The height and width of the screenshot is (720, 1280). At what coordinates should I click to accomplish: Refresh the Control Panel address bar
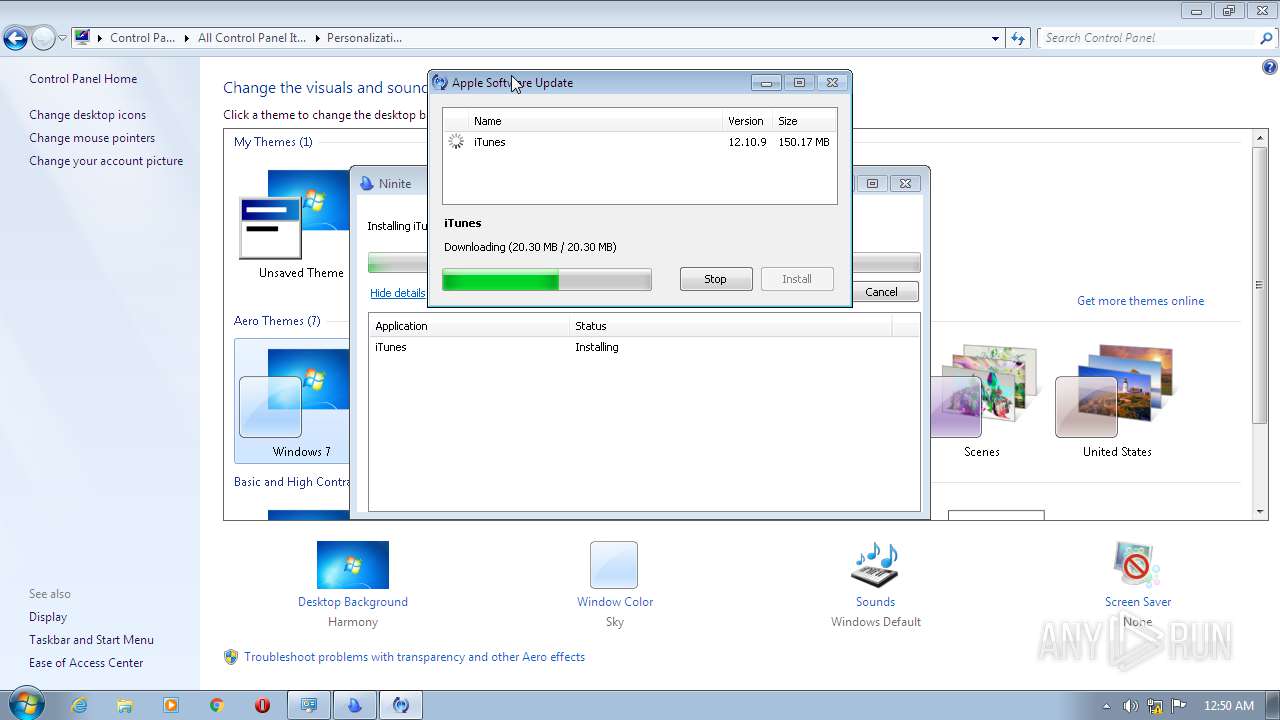pyautogui.click(x=1018, y=38)
